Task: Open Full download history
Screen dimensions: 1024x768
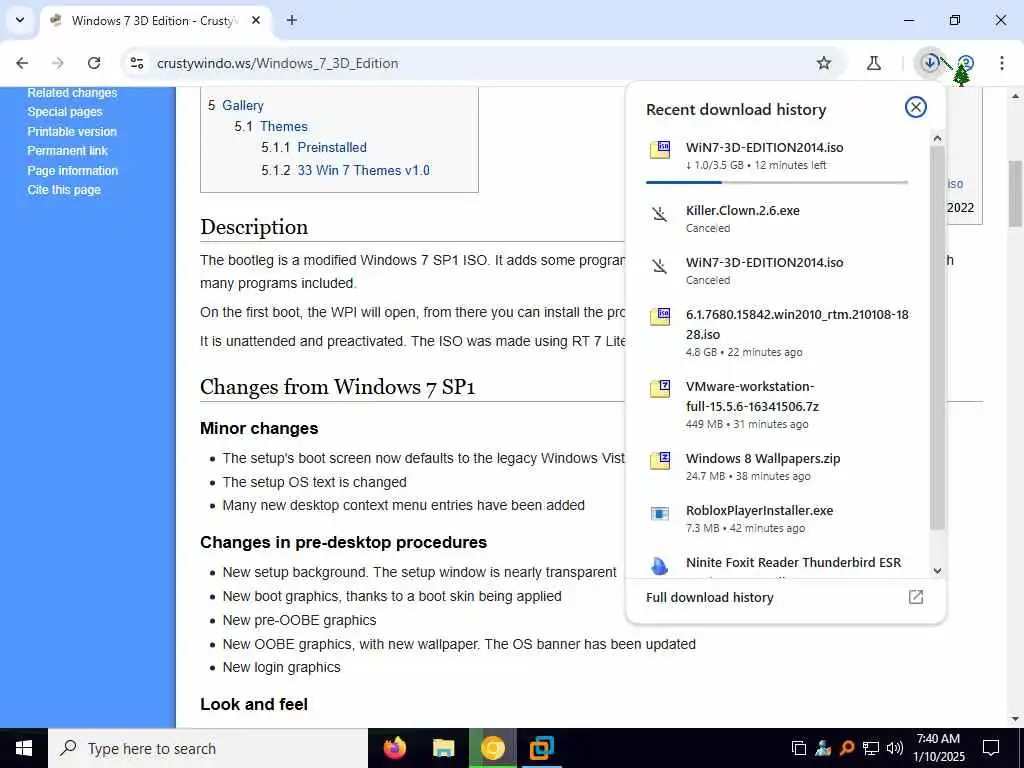Action: (x=709, y=597)
